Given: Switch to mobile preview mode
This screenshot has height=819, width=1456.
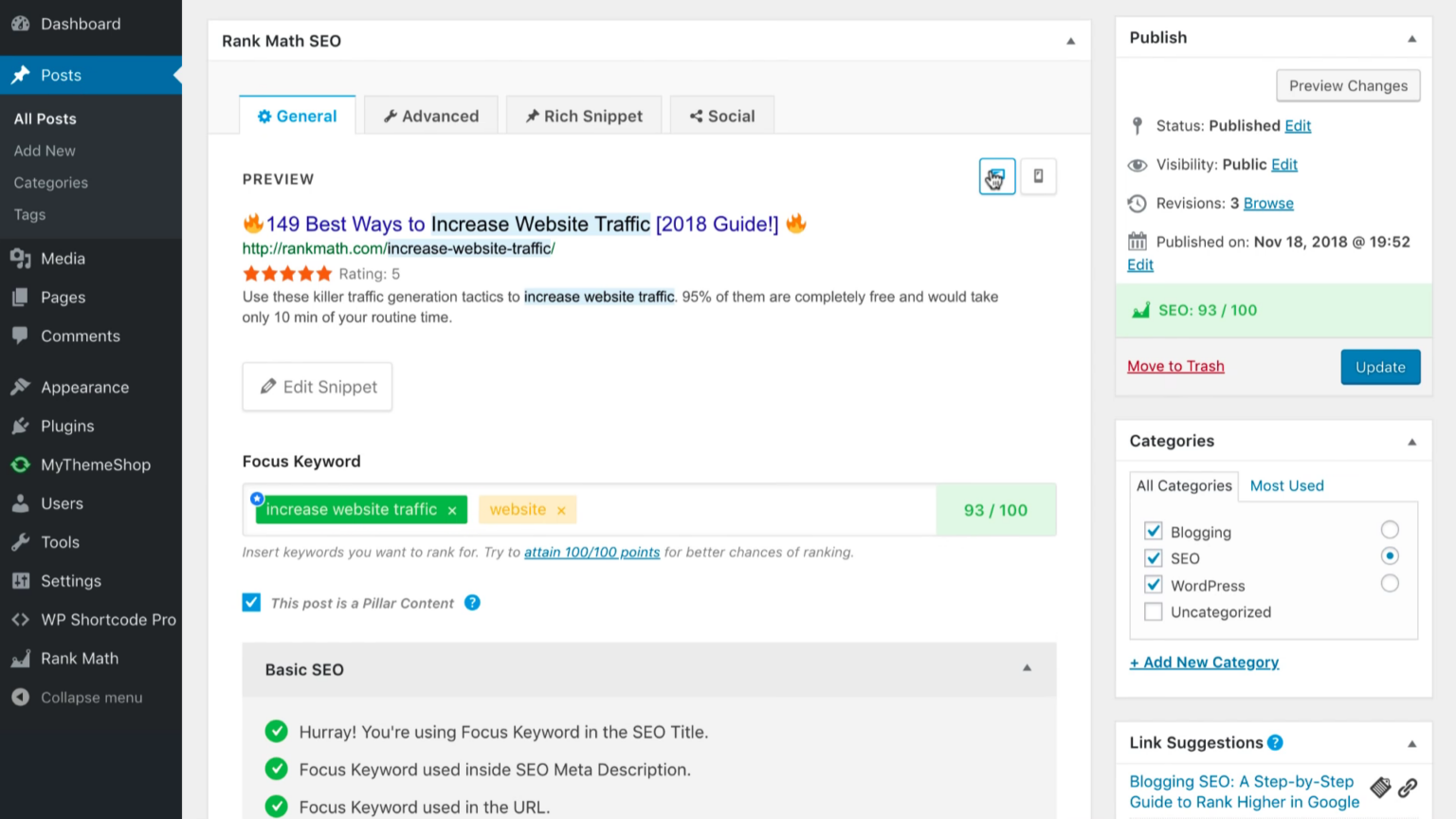Looking at the screenshot, I should pos(1038,176).
